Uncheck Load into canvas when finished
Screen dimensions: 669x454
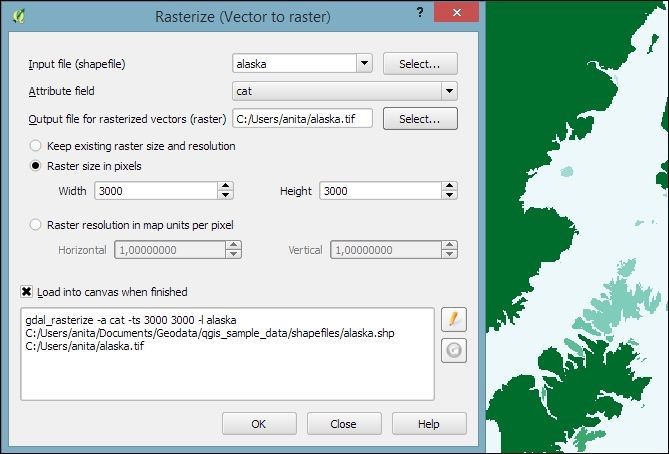point(27,292)
